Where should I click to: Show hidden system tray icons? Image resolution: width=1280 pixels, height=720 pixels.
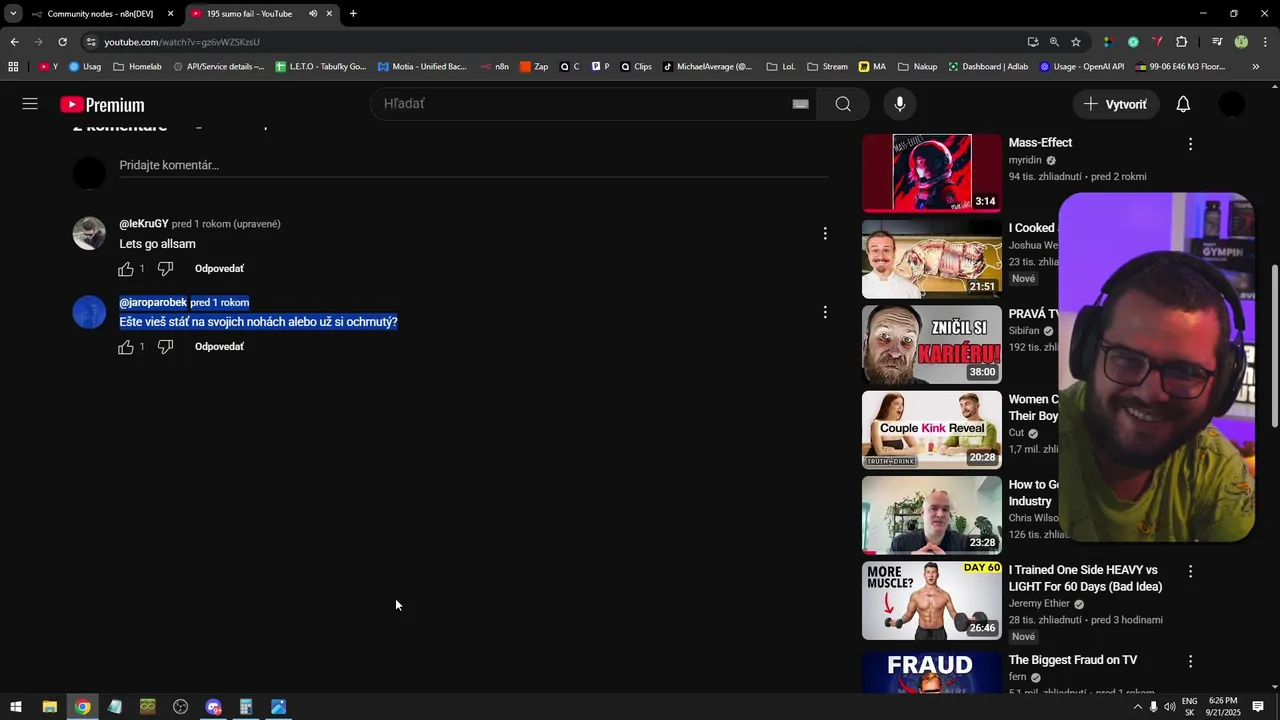(x=1137, y=707)
